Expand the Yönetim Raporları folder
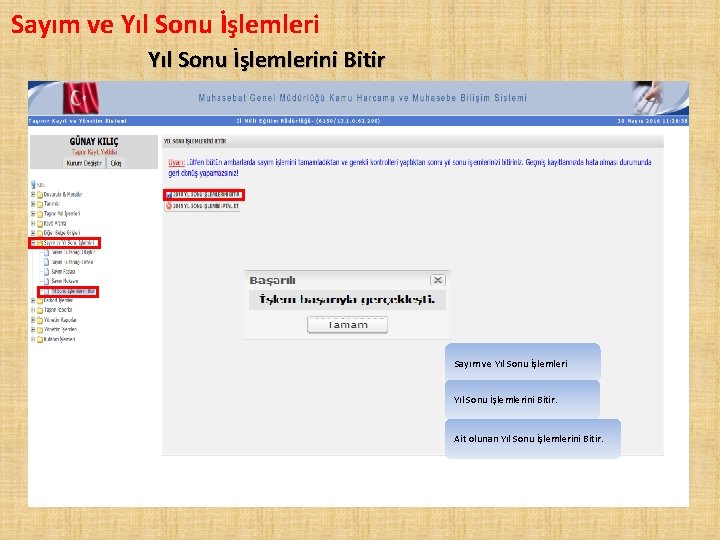720x540 pixels. coord(33,320)
